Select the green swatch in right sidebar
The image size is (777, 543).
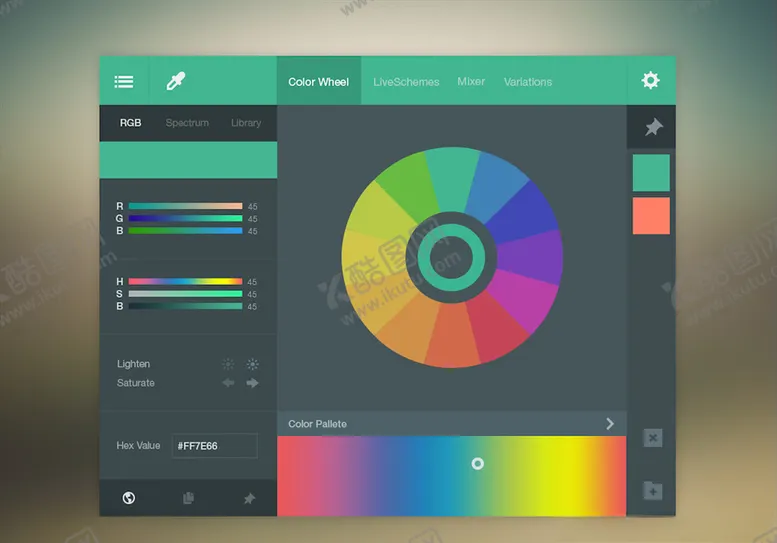[x=651, y=172]
